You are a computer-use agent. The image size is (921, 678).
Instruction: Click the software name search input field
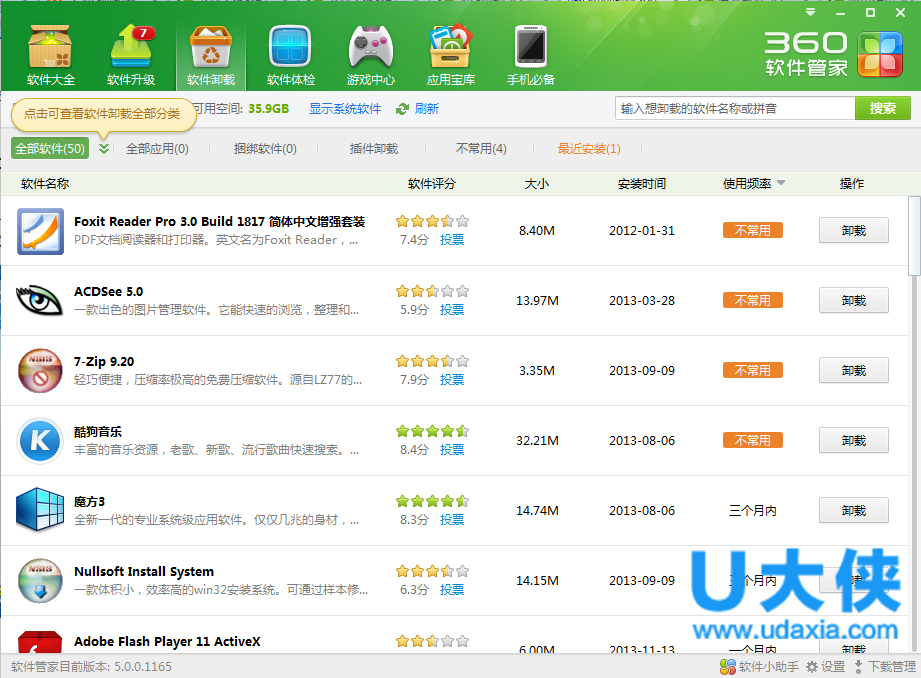coord(735,108)
